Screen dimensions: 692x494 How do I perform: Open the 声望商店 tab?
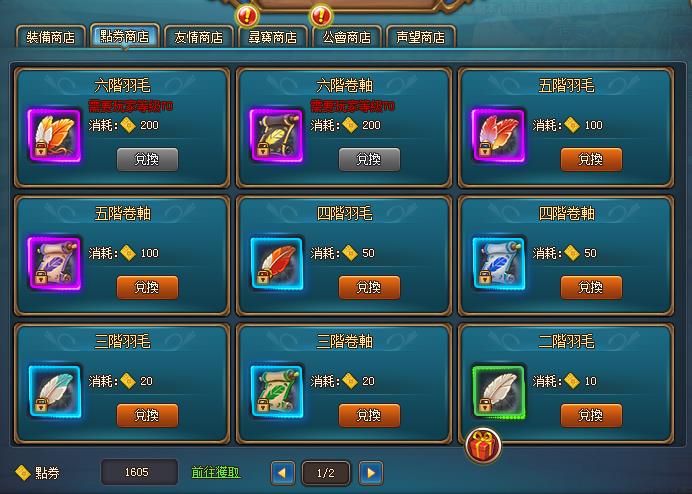click(421, 37)
